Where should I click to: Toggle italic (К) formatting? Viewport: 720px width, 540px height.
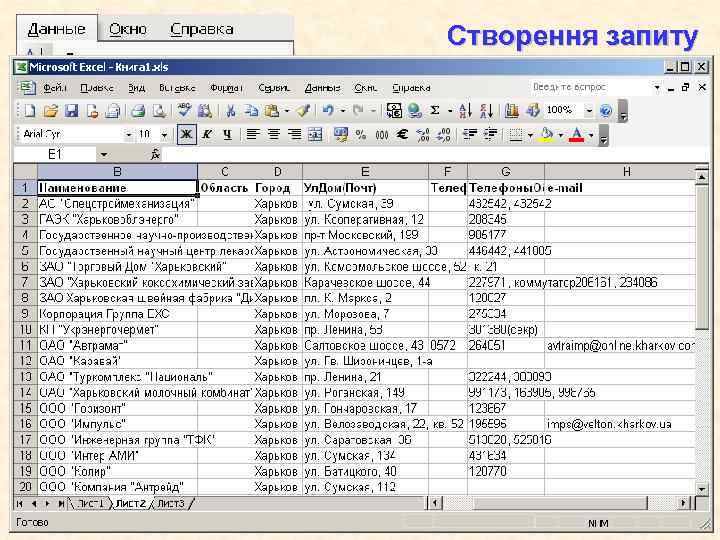click(207, 135)
